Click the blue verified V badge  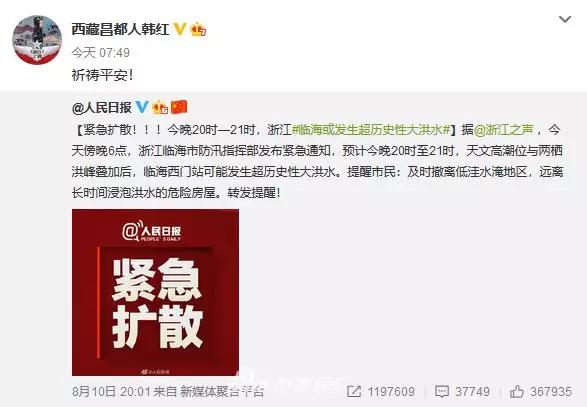[x=142, y=107]
